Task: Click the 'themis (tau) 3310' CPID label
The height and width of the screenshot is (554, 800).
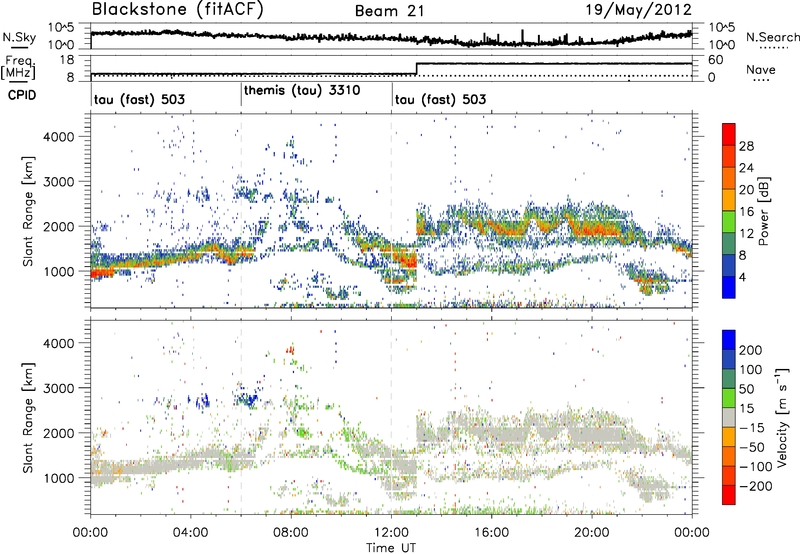Action: point(302,90)
